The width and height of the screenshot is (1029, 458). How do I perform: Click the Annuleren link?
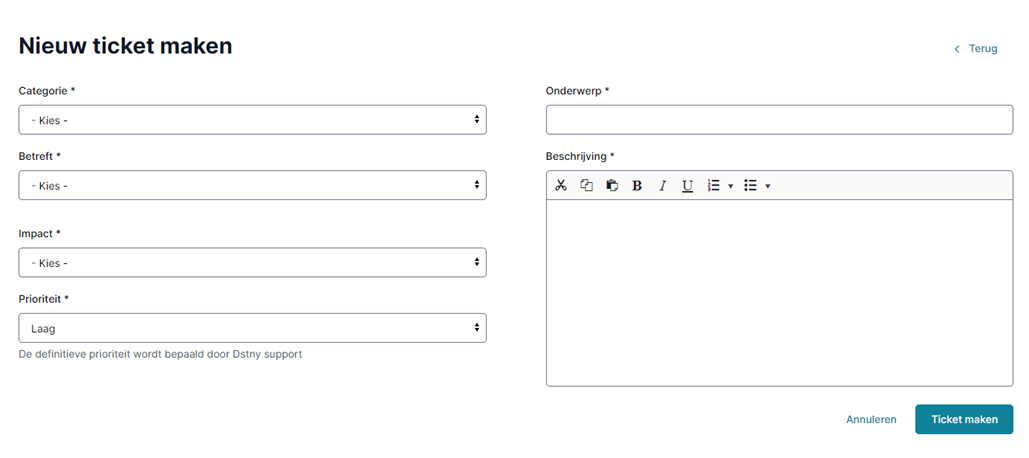872,419
